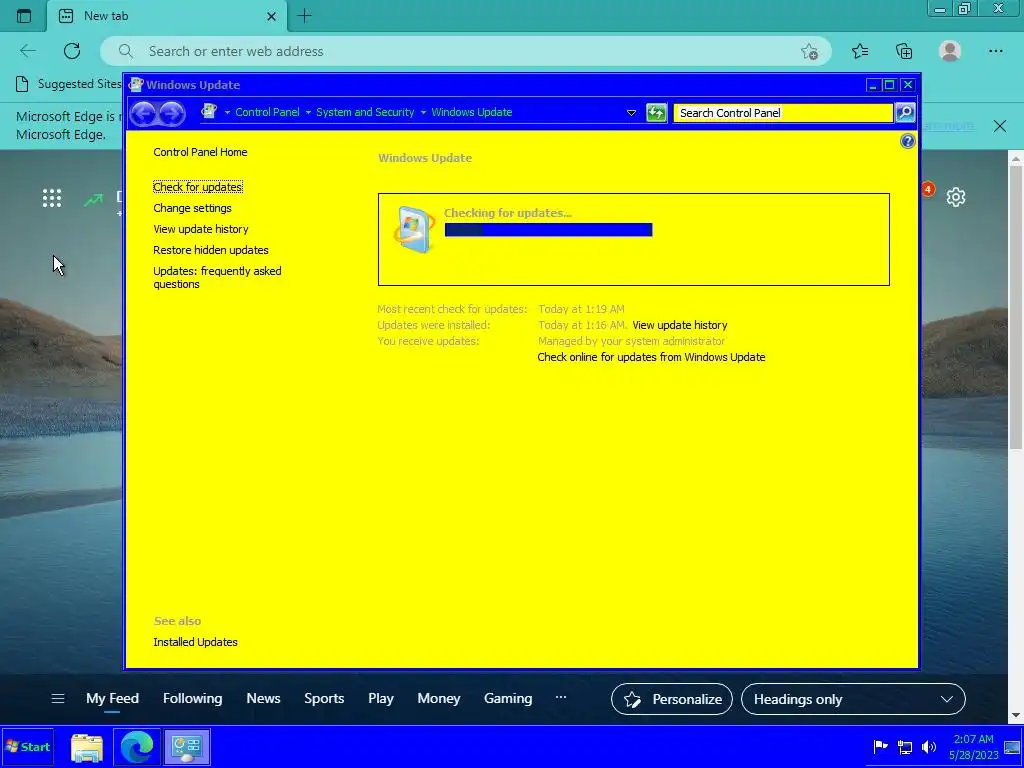Open the Windows Update help icon
The height and width of the screenshot is (768, 1024).
point(907,141)
